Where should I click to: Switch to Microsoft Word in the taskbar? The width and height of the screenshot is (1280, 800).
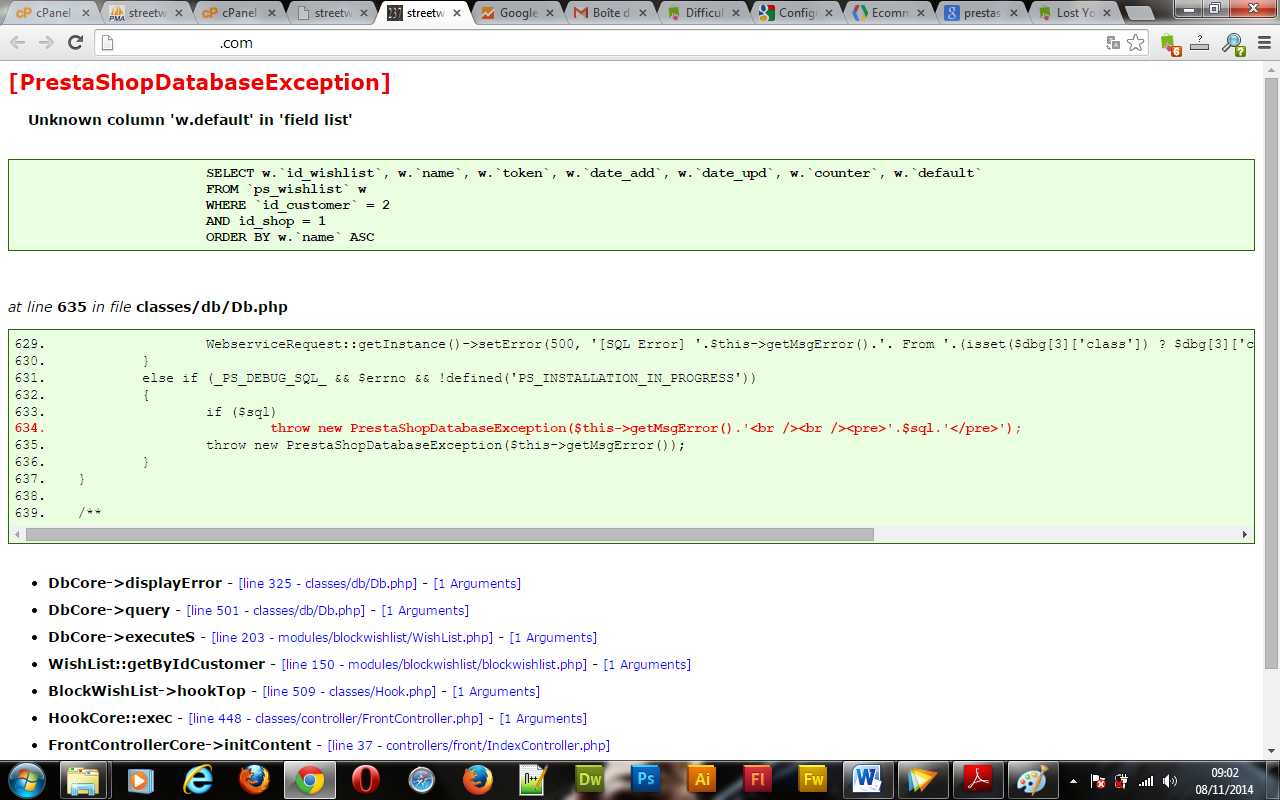pyautogui.click(x=867, y=779)
